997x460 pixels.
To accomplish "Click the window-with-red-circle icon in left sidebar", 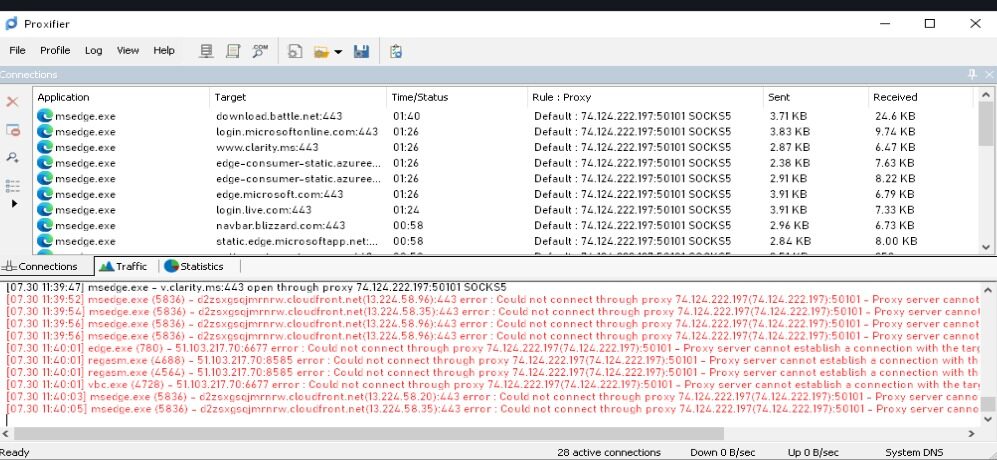I will pos(13,130).
